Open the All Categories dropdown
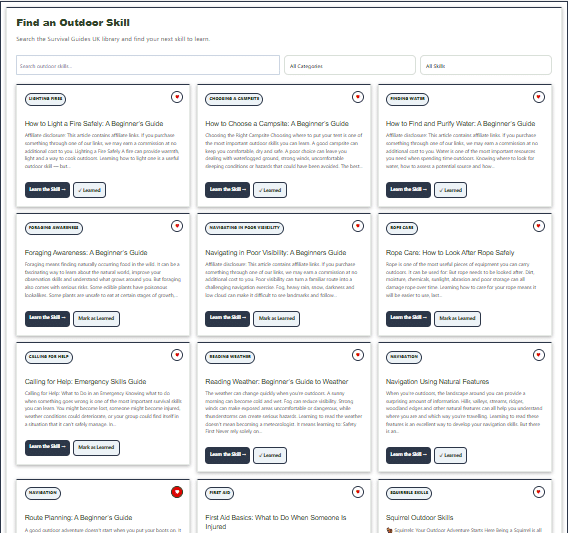The width and height of the screenshot is (568, 533). (350, 65)
